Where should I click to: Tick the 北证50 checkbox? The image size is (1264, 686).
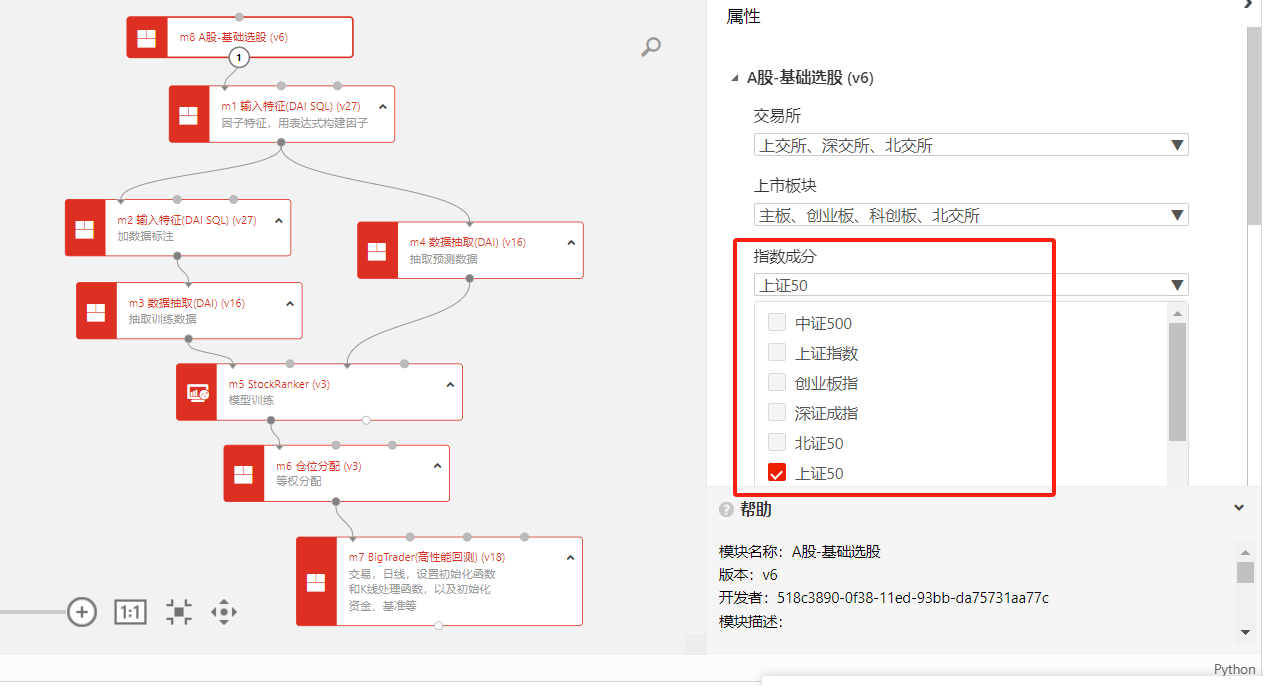(x=777, y=443)
